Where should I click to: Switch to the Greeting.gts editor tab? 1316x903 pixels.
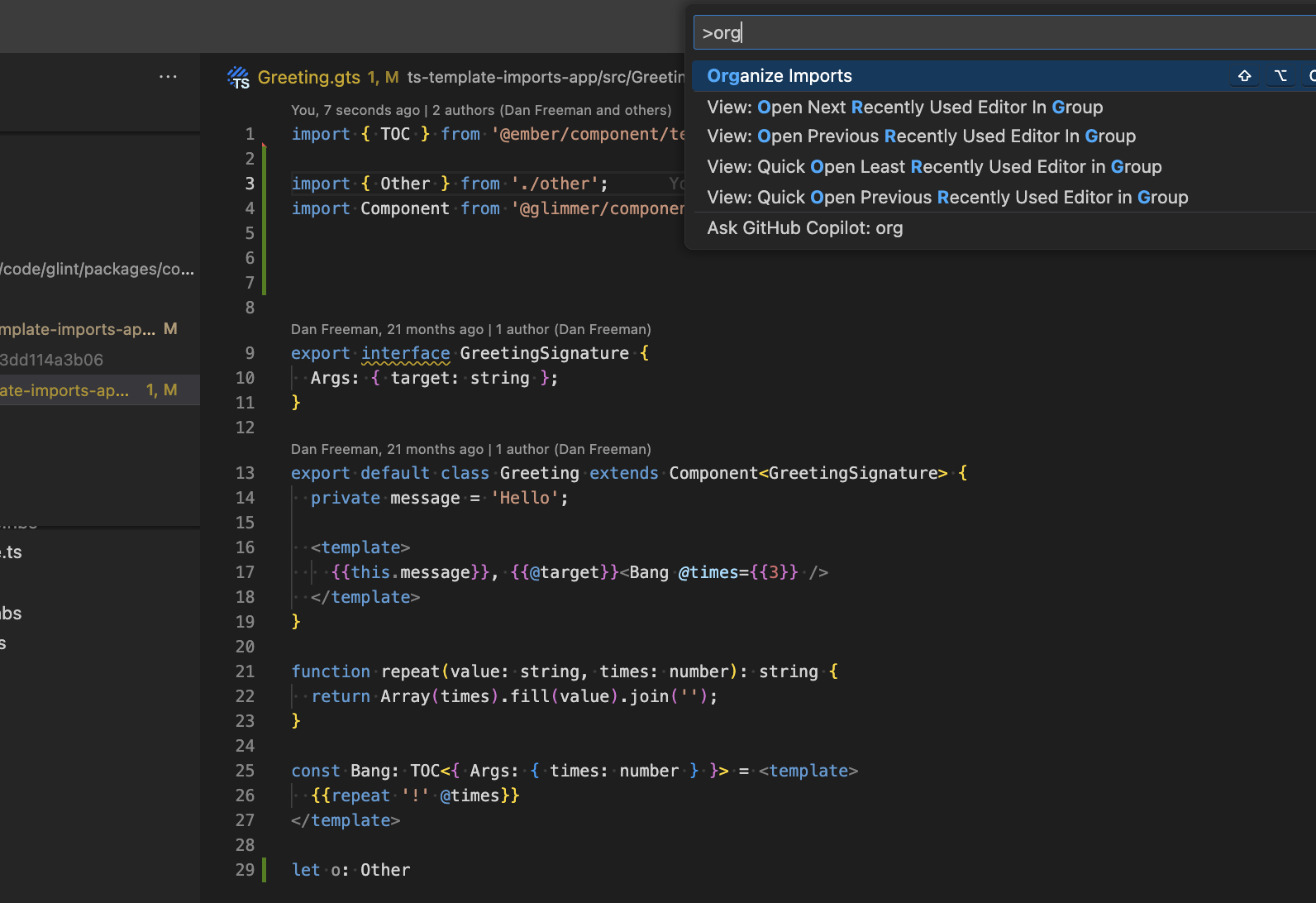point(308,78)
